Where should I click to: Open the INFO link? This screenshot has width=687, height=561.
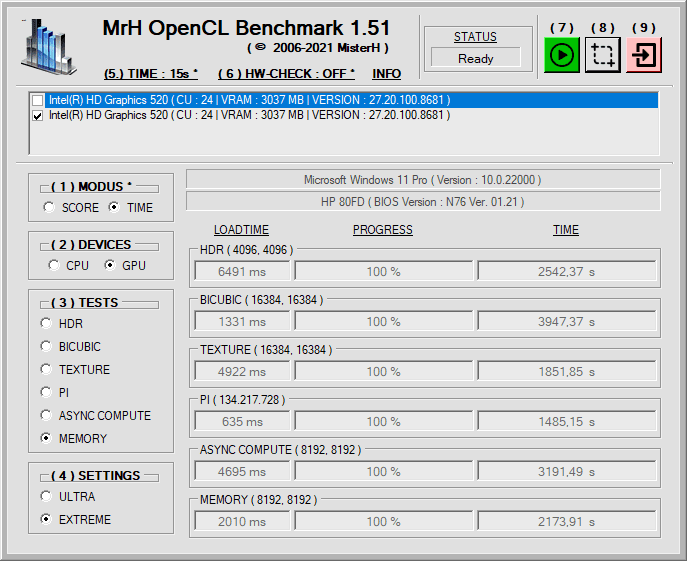(386, 74)
